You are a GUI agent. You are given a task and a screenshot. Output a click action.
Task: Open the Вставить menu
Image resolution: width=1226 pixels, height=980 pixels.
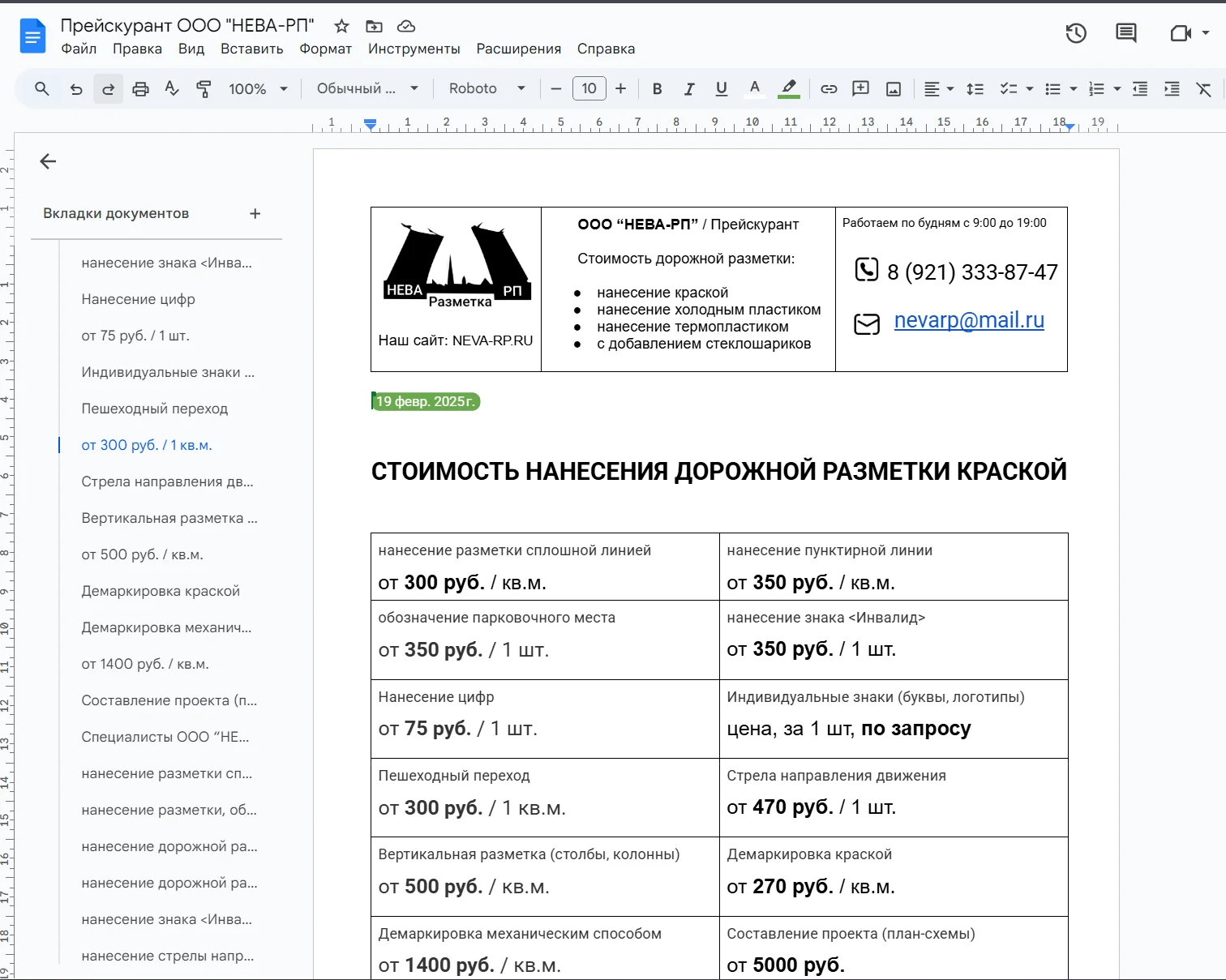point(251,49)
